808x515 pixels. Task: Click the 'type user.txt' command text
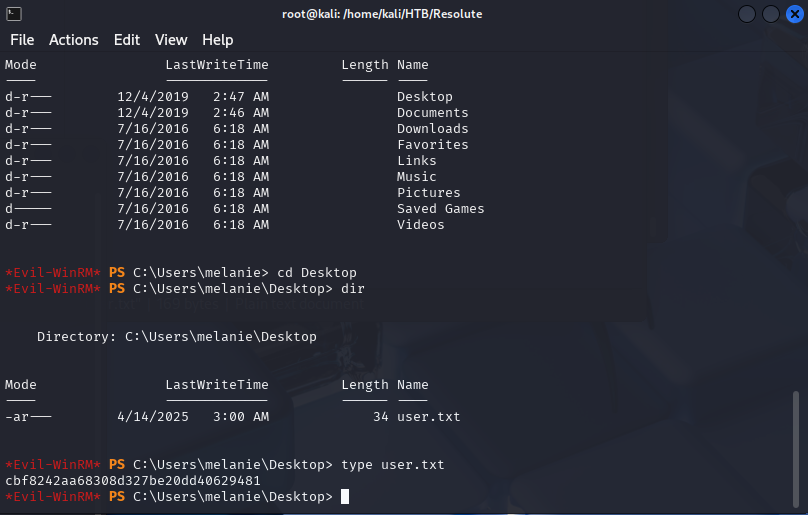(392, 465)
